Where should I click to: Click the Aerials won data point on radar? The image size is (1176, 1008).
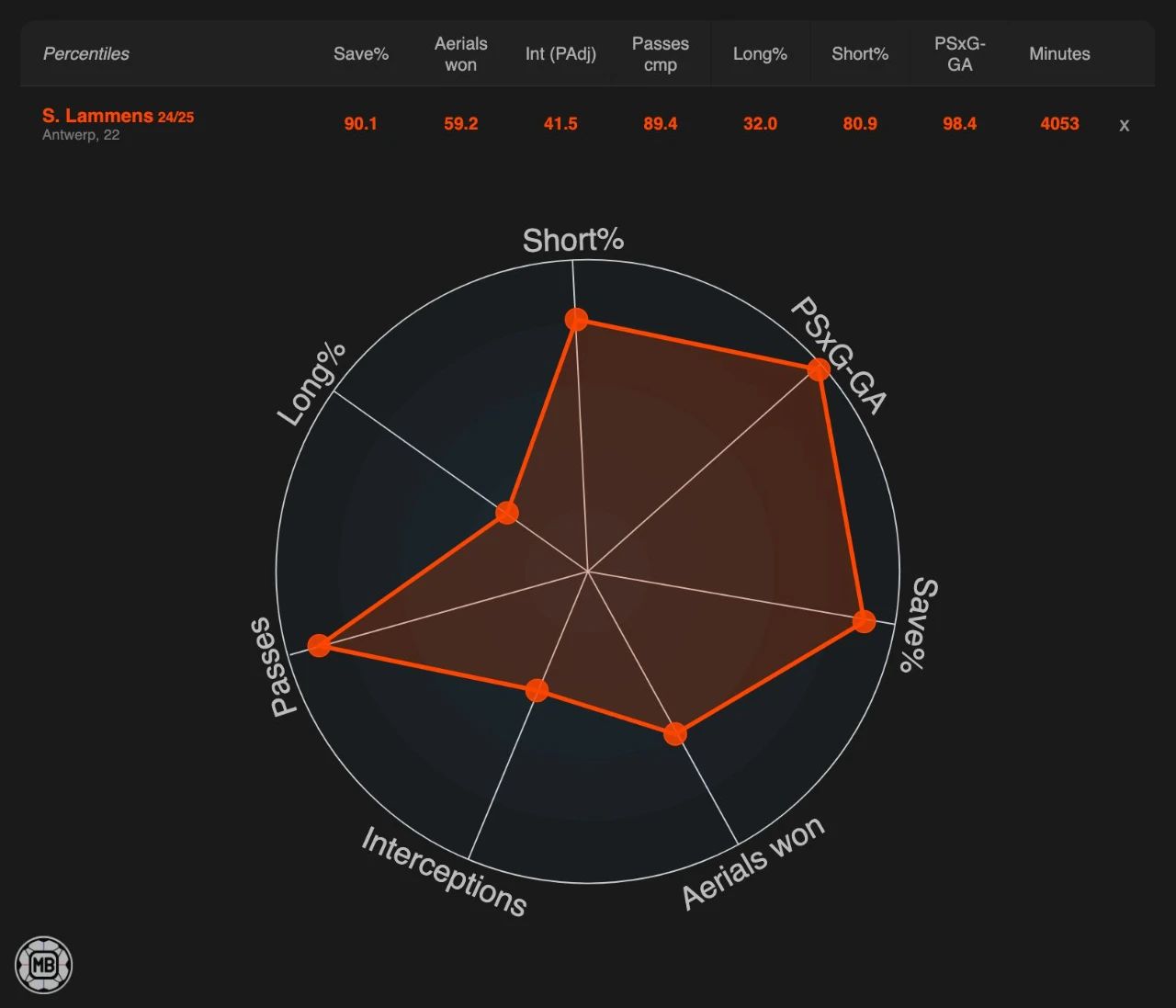tap(675, 733)
